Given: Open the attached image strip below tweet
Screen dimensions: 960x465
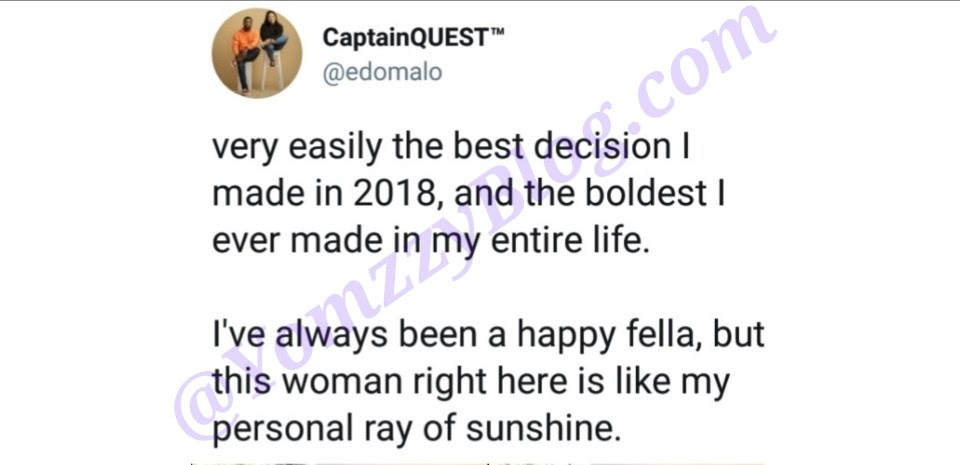Looking at the screenshot, I should tap(478, 464).
